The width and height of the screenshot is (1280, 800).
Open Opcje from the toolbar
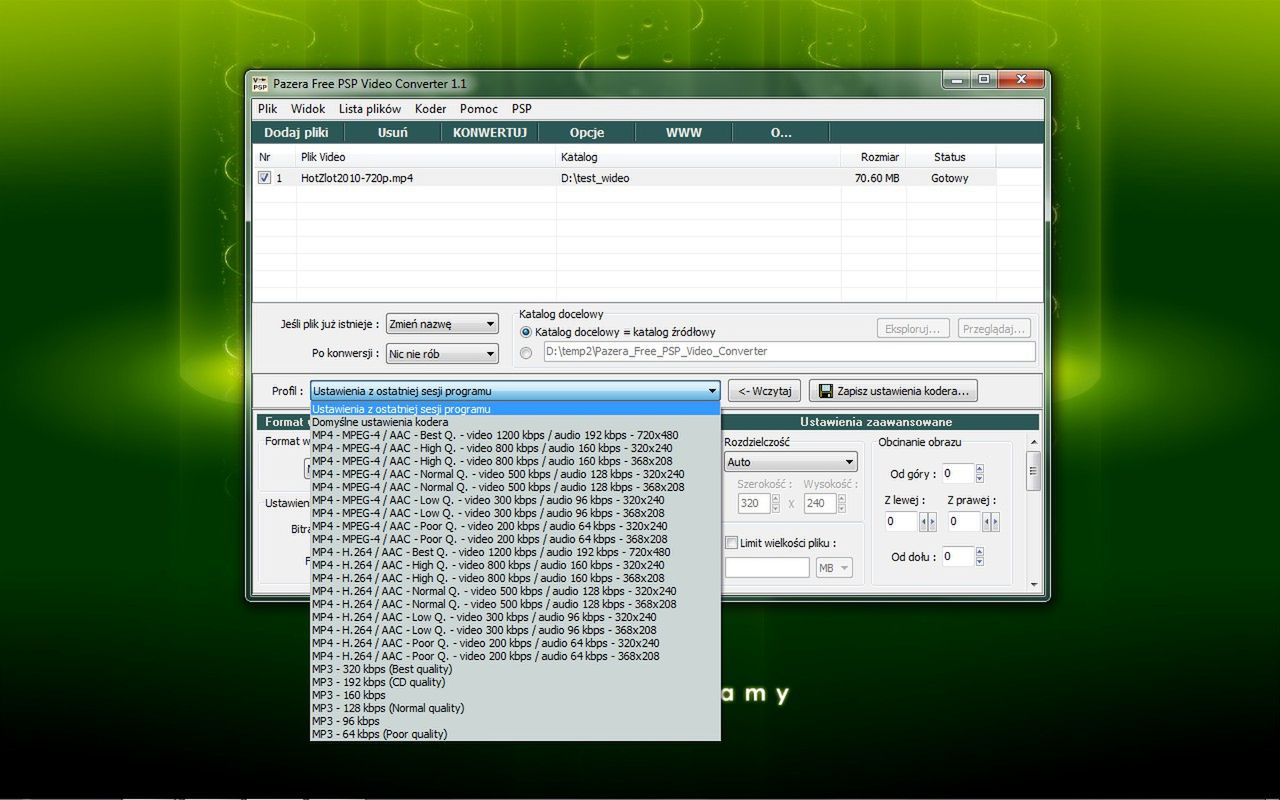click(587, 132)
